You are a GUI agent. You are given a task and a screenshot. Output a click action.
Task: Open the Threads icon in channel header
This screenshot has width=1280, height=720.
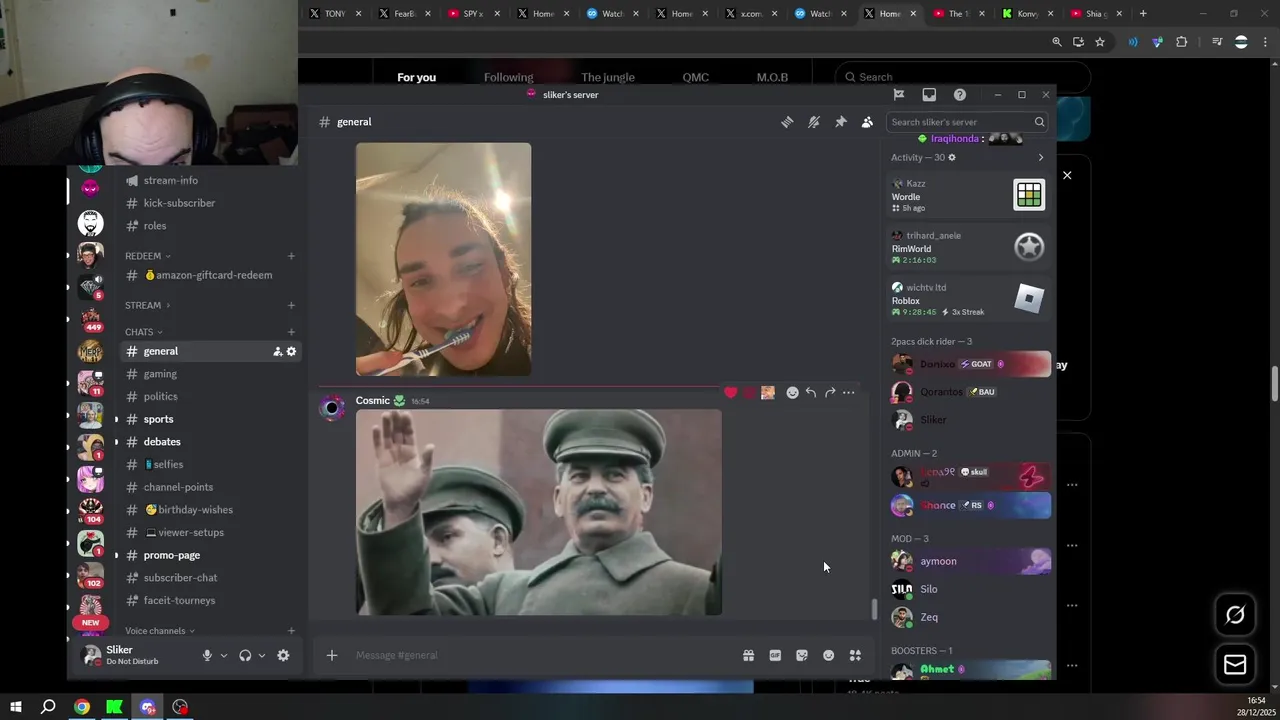[787, 122]
